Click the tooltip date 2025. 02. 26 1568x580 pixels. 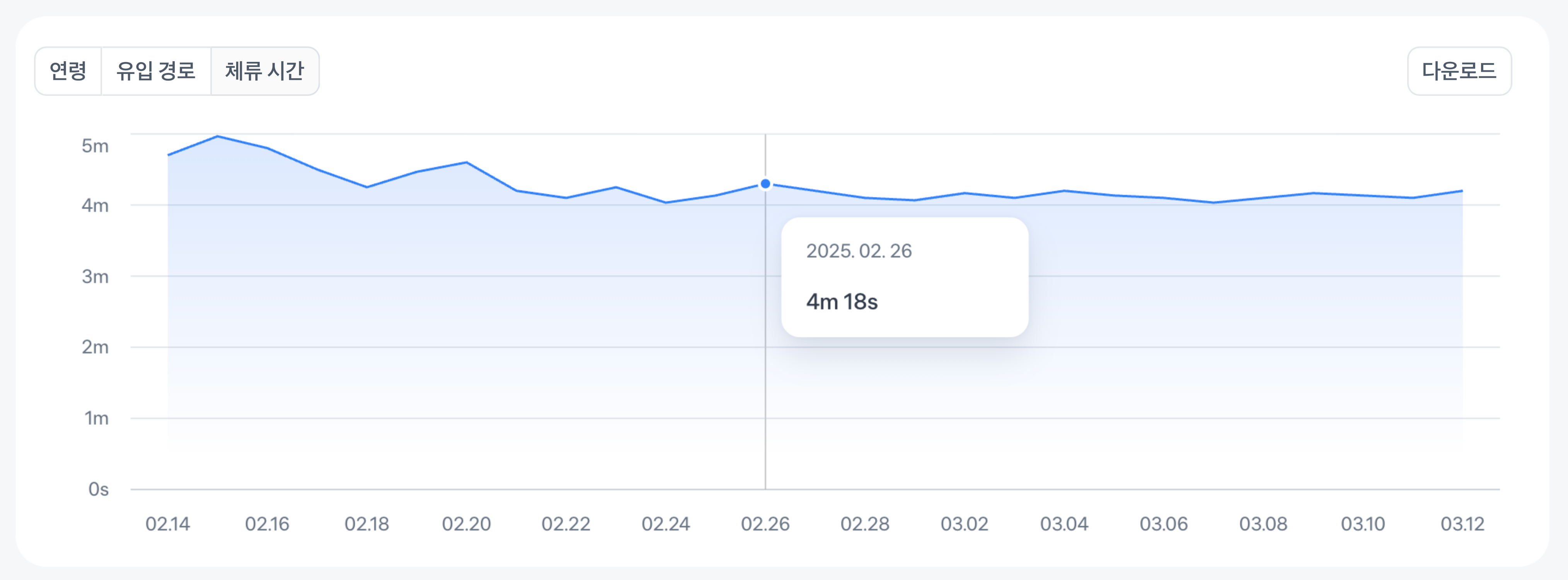coord(858,251)
